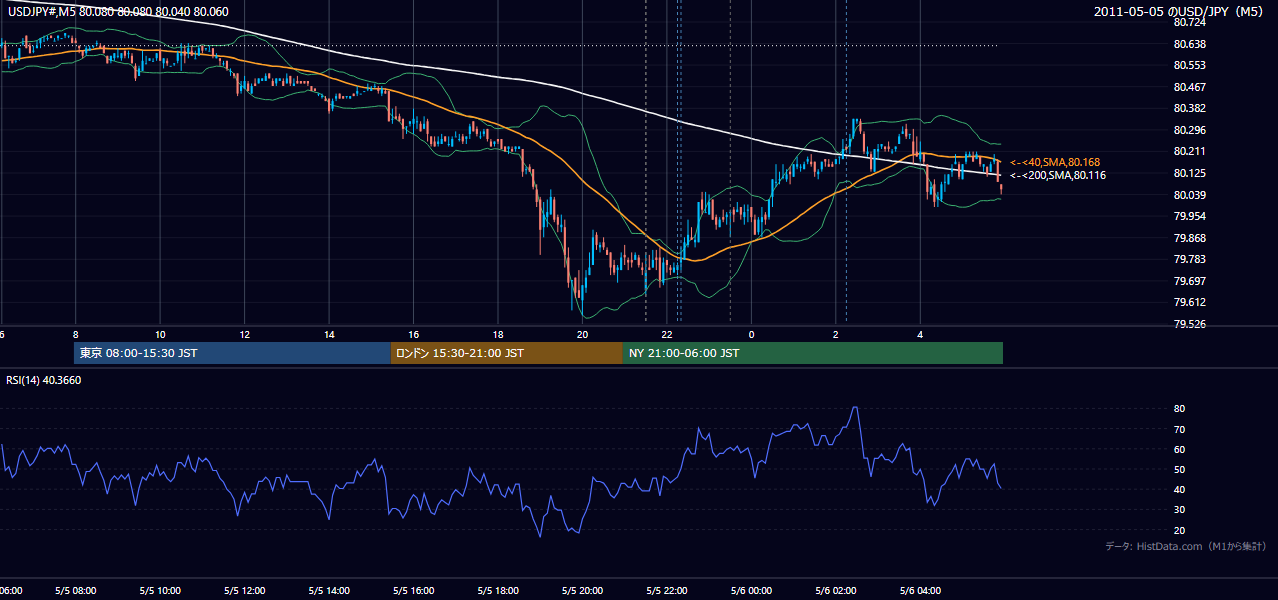Click the 5/5 14:00 bottom time label
The image size is (1278, 600).
(x=329, y=590)
